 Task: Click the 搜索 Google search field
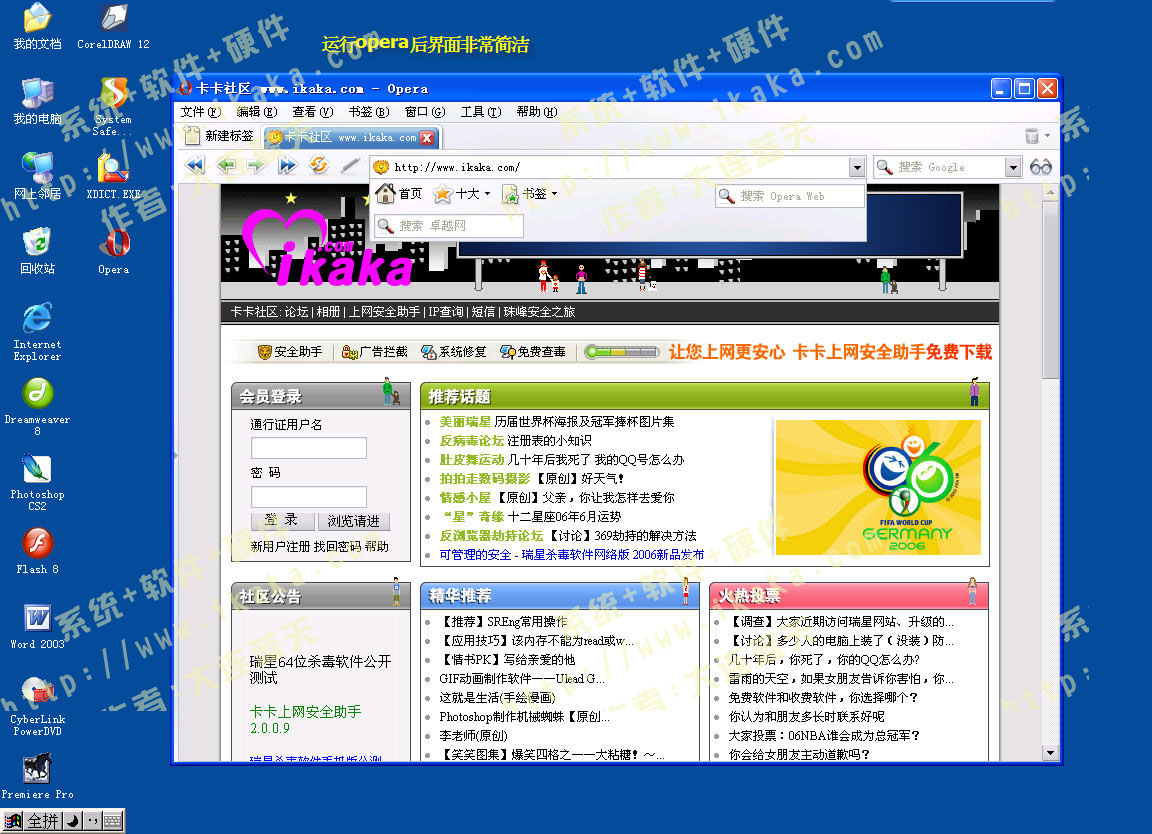[x=940, y=168]
